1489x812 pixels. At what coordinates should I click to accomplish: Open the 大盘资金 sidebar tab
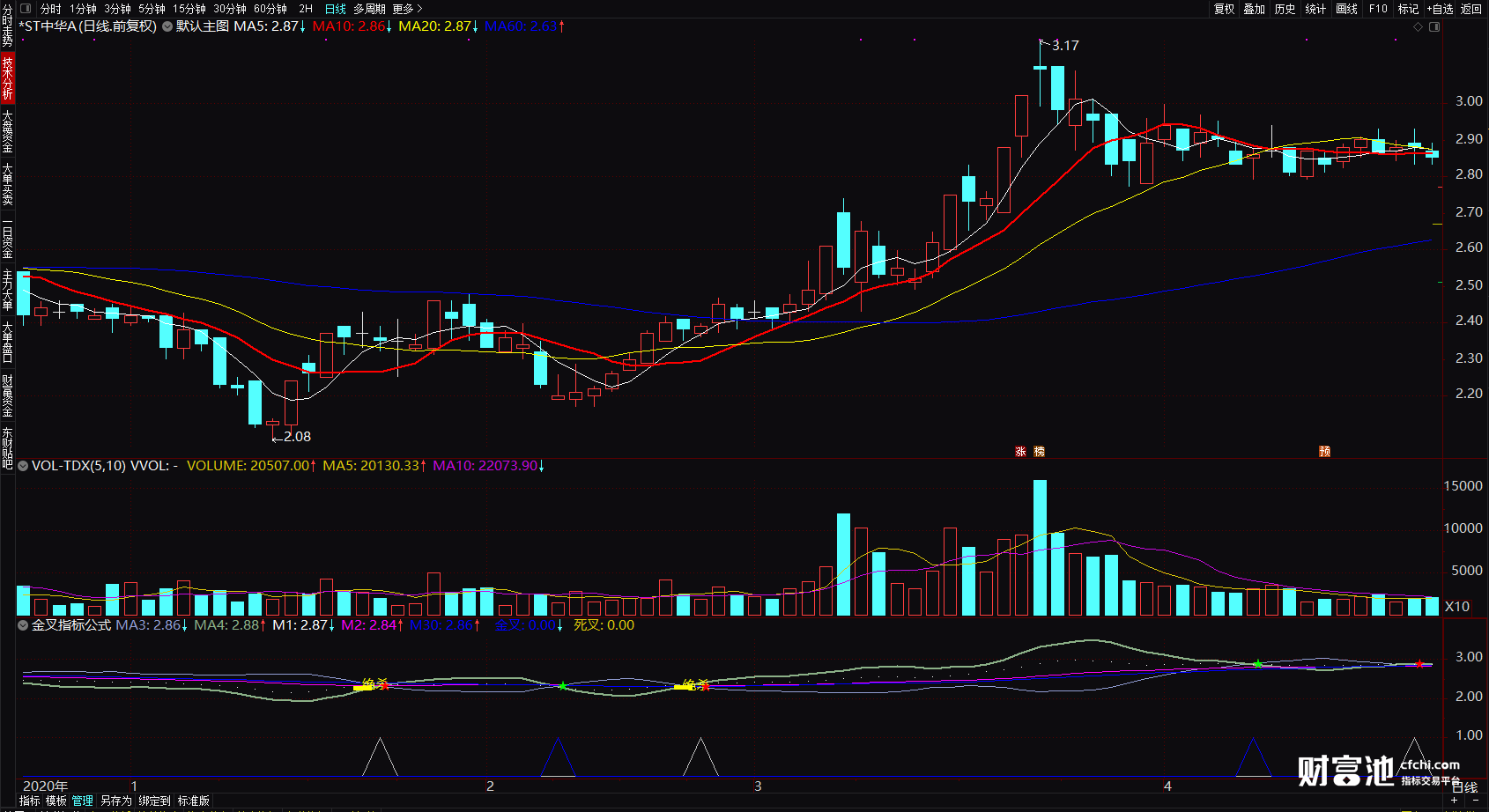pos(7,131)
